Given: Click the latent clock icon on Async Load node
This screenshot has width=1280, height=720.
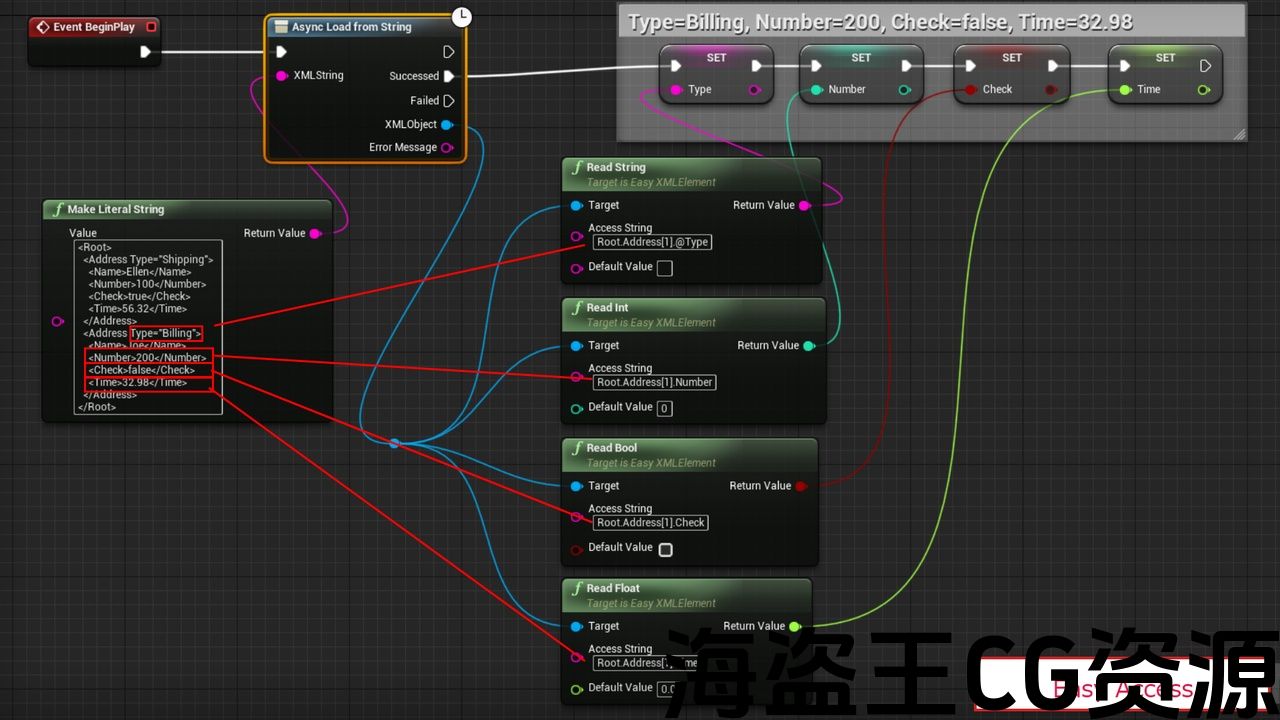Looking at the screenshot, I should 461,16.
